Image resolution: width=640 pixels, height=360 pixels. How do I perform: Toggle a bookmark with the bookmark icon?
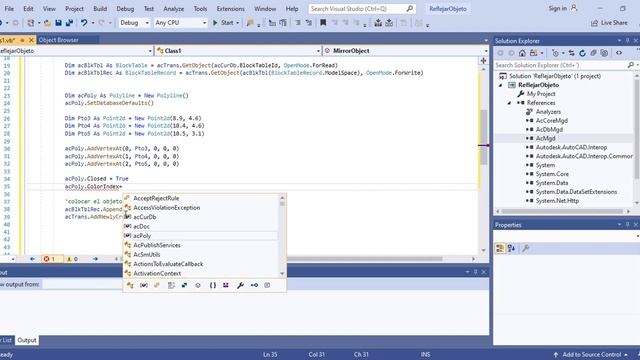[323, 23]
